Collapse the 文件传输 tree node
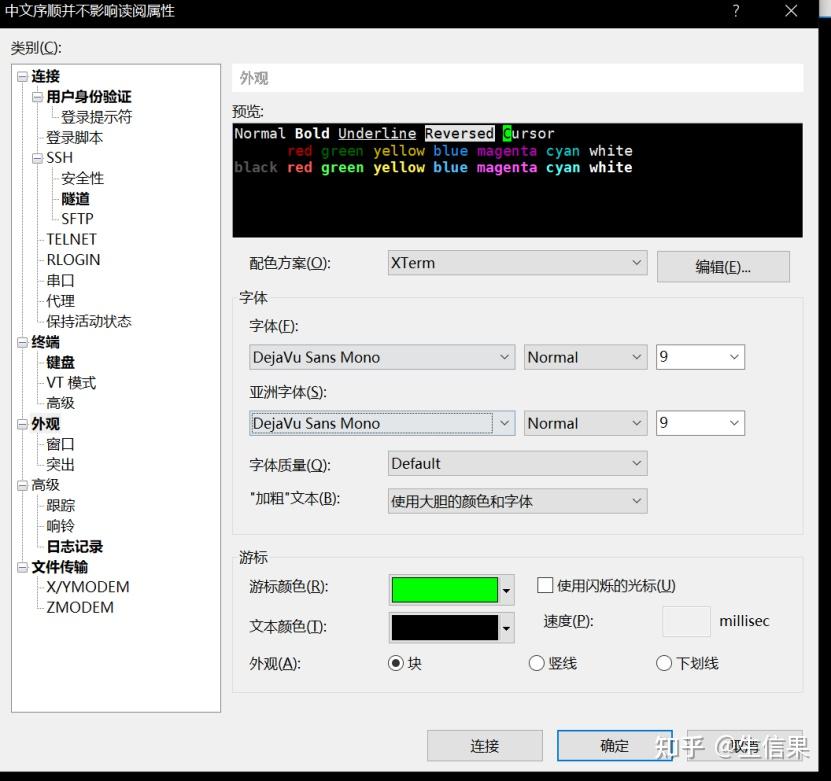The width and height of the screenshot is (831, 781). point(22,567)
